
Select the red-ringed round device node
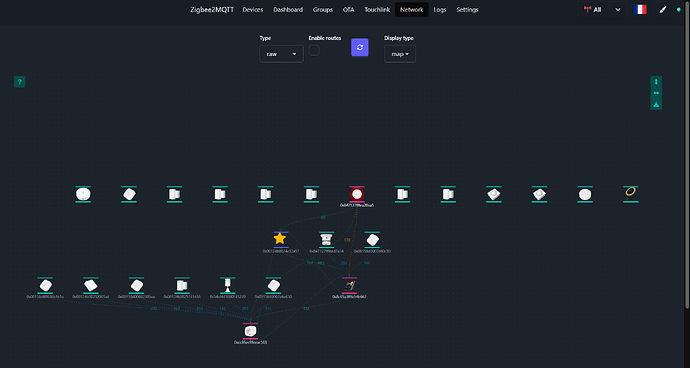357,194
